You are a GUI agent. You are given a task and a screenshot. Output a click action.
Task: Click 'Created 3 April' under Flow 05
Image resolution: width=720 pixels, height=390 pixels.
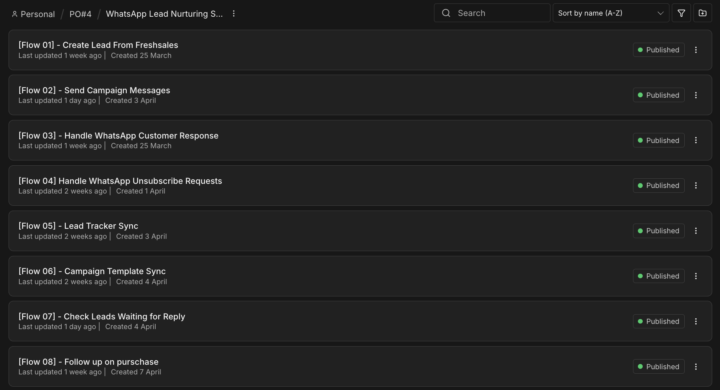tap(141, 237)
